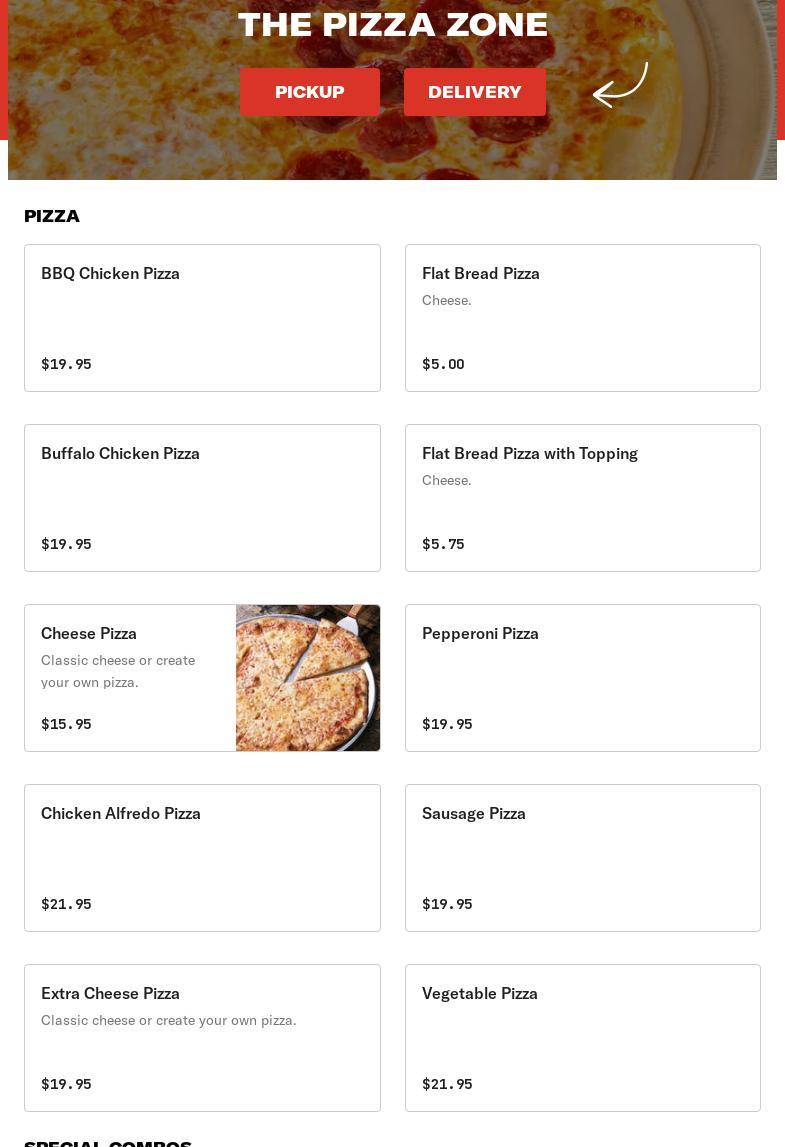Select the Cheese Pizza title

click(89, 634)
